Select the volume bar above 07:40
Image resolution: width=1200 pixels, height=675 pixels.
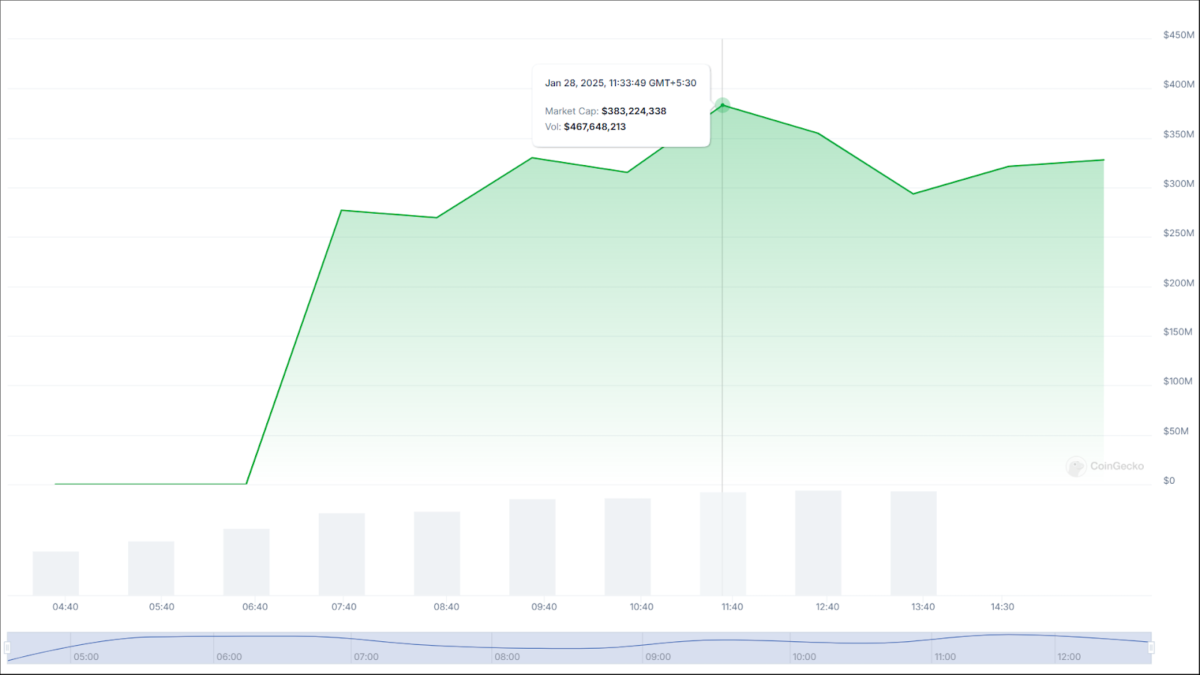(342, 554)
